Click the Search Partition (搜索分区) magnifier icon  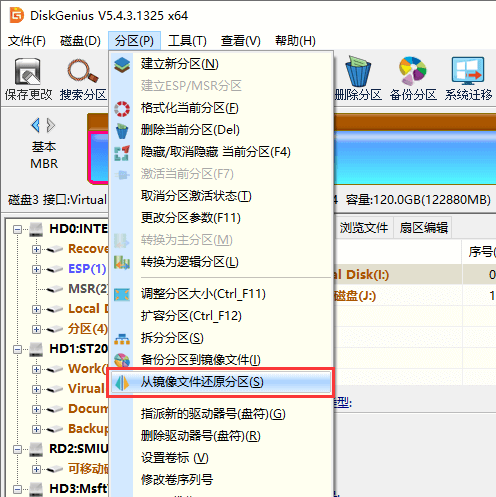[x=83, y=71]
